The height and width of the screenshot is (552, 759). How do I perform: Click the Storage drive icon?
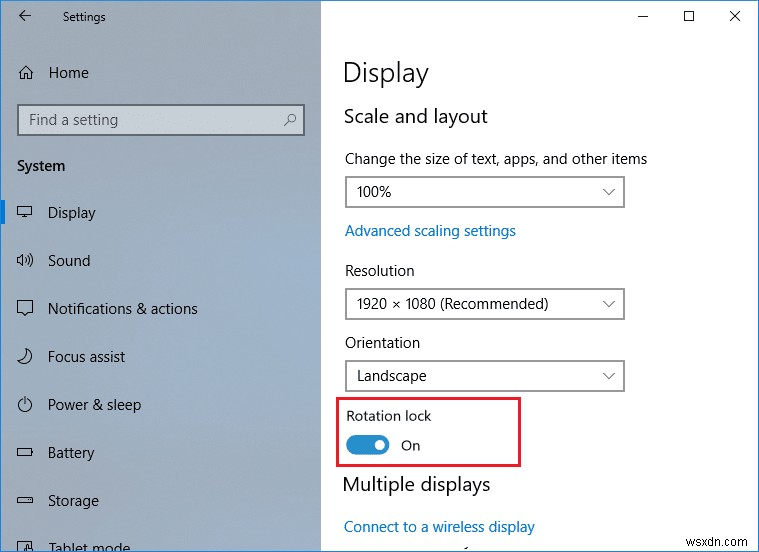click(26, 501)
